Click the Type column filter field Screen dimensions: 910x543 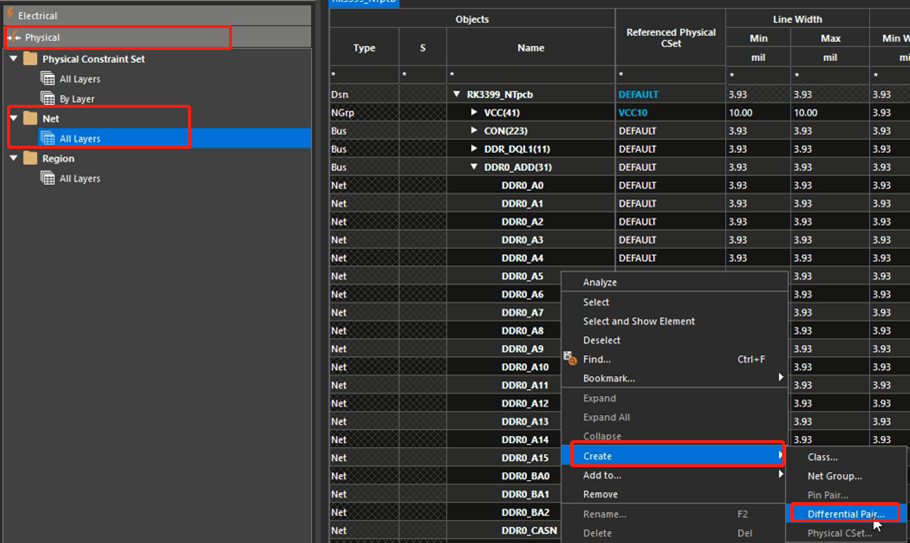pos(364,74)
